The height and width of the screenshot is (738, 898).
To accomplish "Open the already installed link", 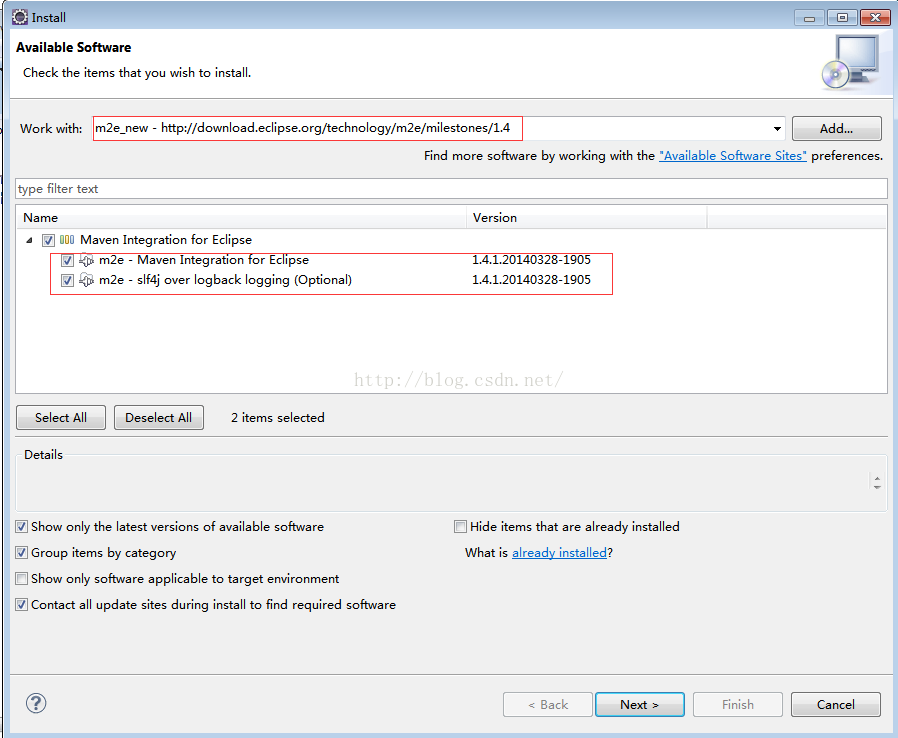I will click(559, 553).
